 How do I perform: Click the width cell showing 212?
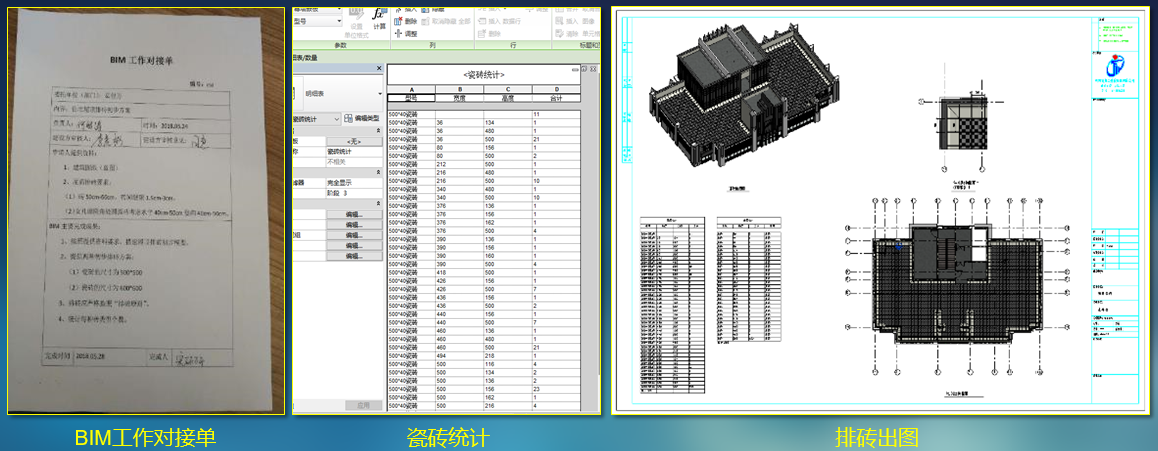pyautogui.click(x=459, y=165)
